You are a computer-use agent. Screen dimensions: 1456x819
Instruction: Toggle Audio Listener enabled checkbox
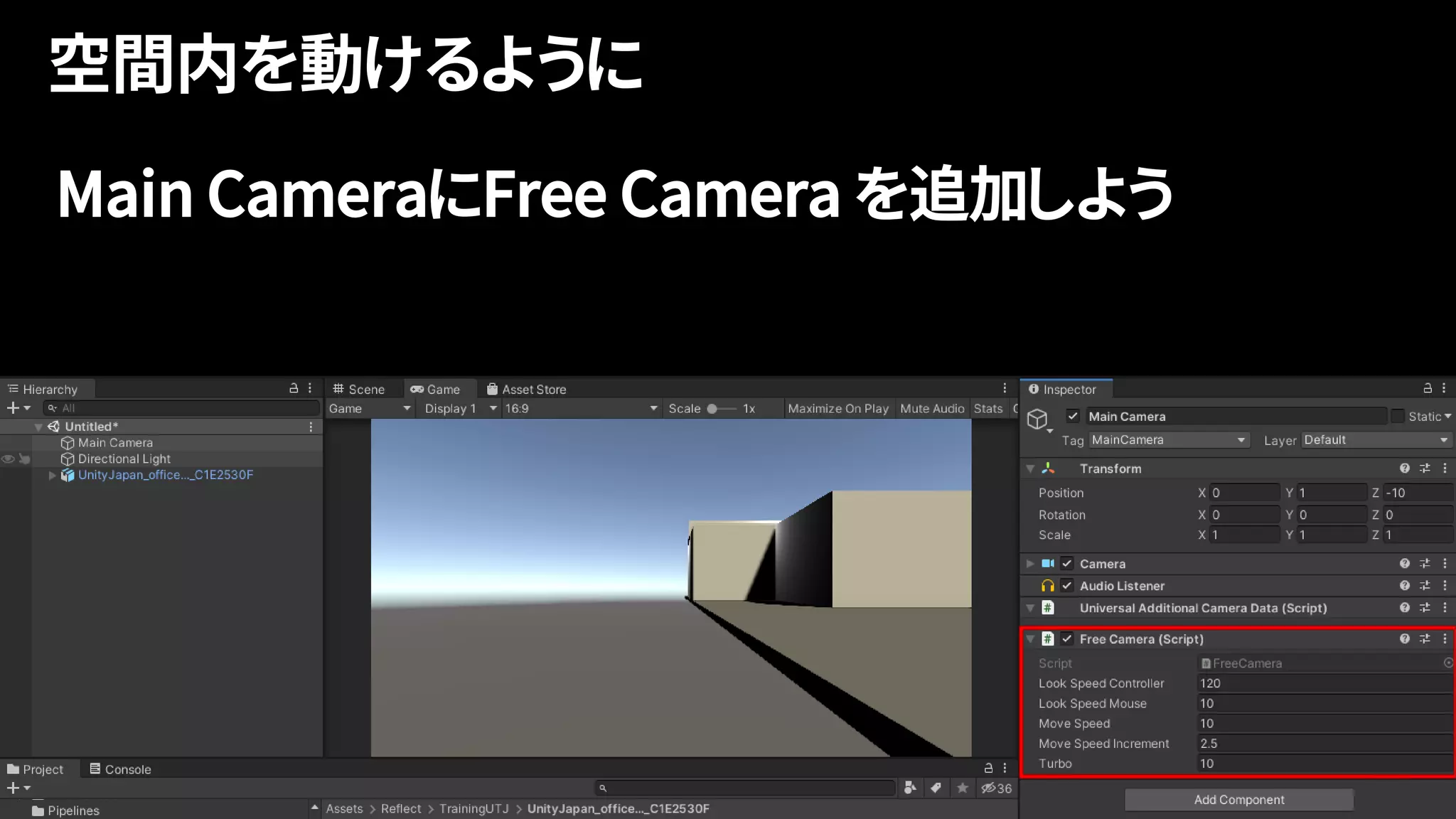(x=1067, y=586)
